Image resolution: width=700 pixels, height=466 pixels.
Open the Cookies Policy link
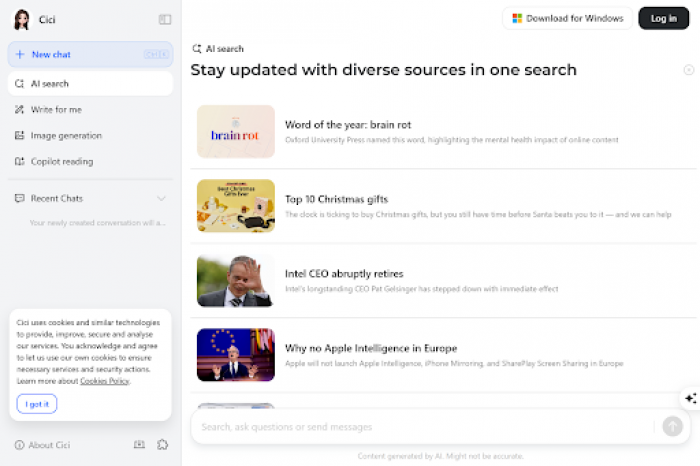(x=105, y=381)
